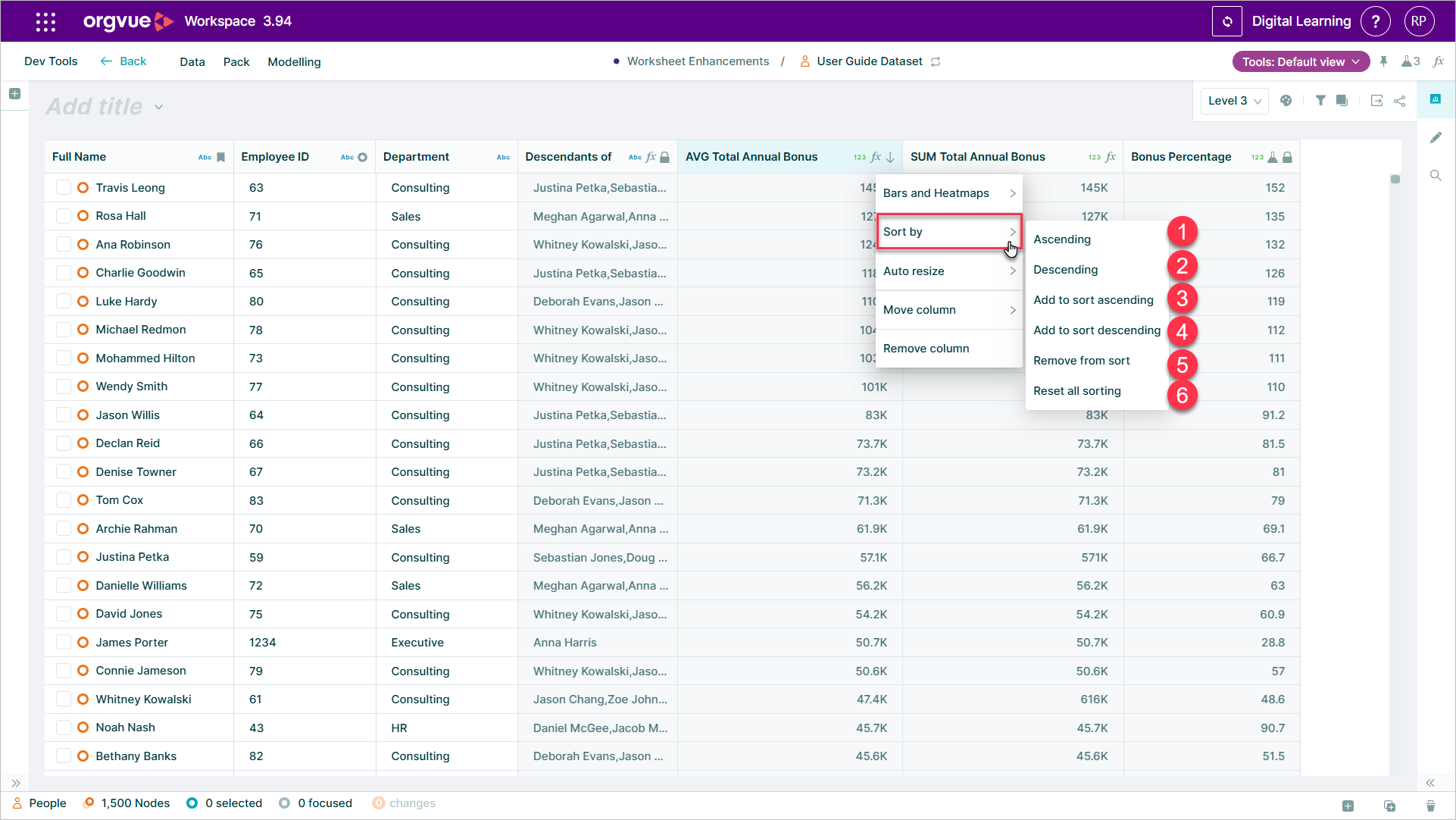Click the Department column header

(x=446, y=157)
